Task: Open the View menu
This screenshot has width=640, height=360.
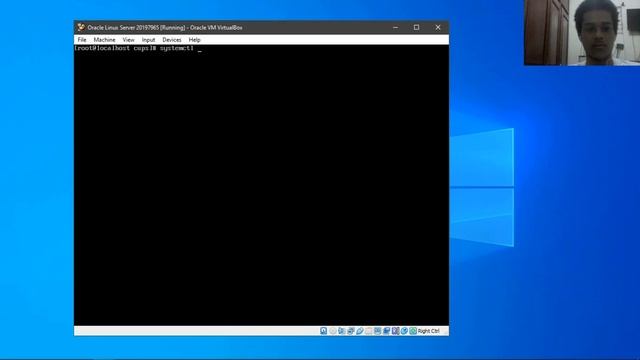Action: 128,40
